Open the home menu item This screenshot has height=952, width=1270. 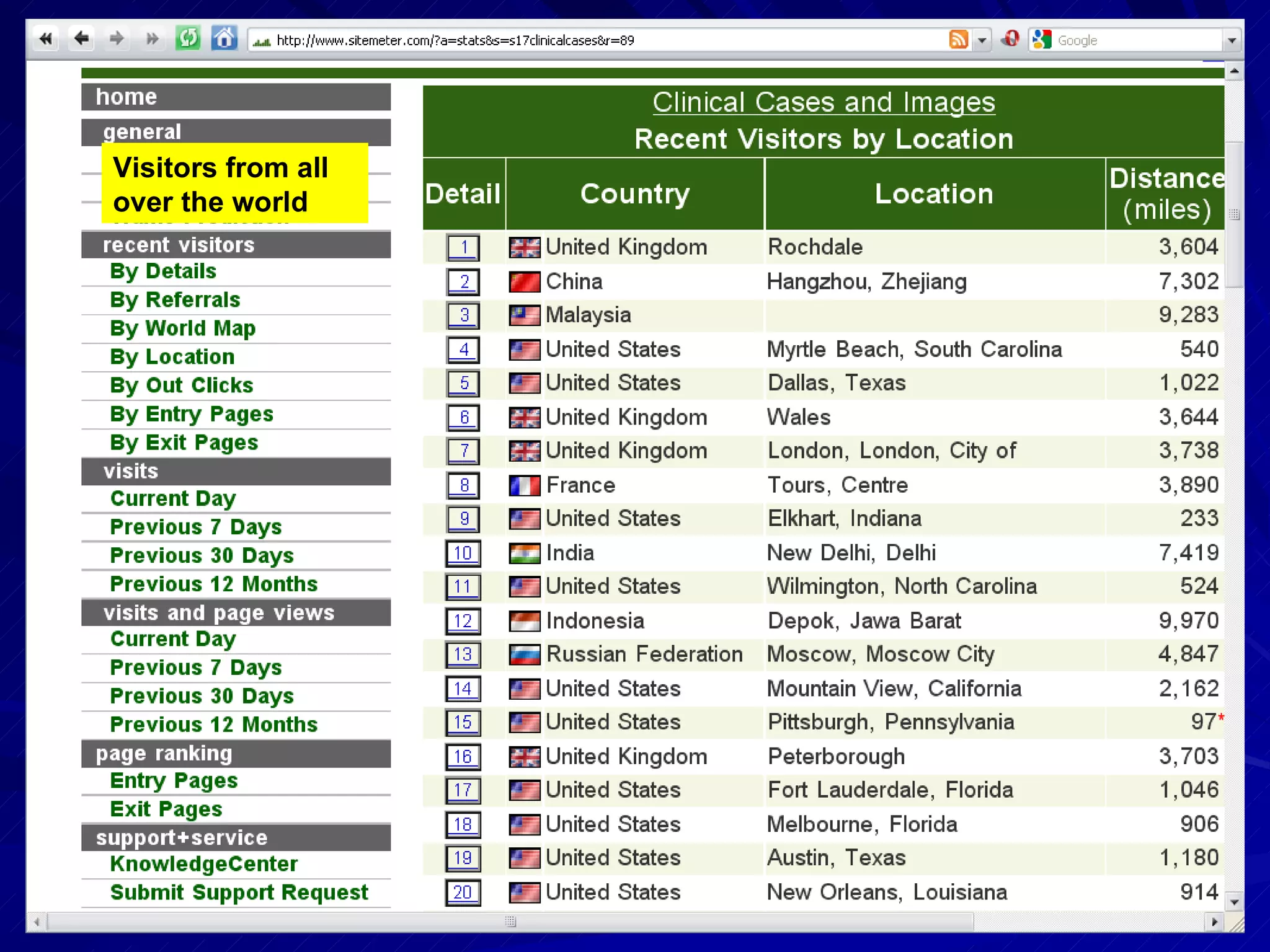tap(236, 97)
